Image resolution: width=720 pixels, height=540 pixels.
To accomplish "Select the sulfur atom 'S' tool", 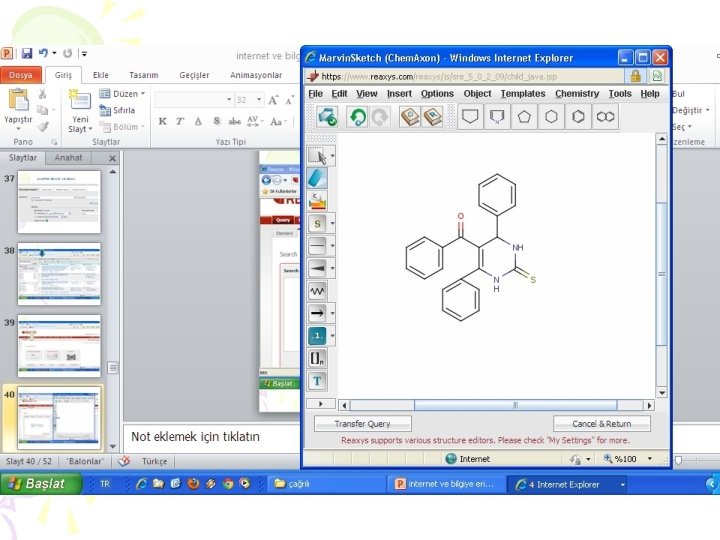I will pyautogui.click(x=317, y=224).
